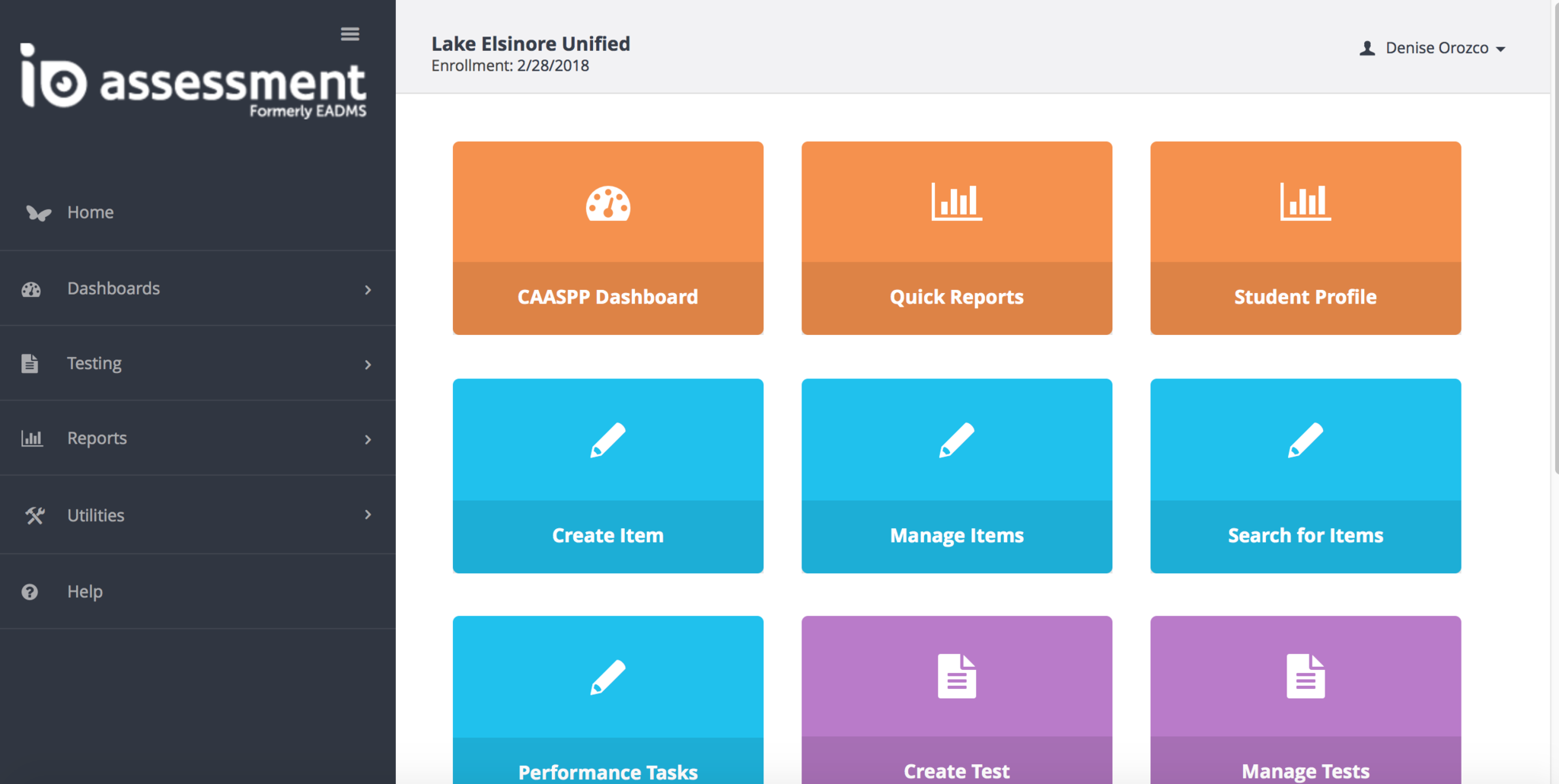
Task: Click the Manage Items pencil icon
Action: tap(956, 440)
